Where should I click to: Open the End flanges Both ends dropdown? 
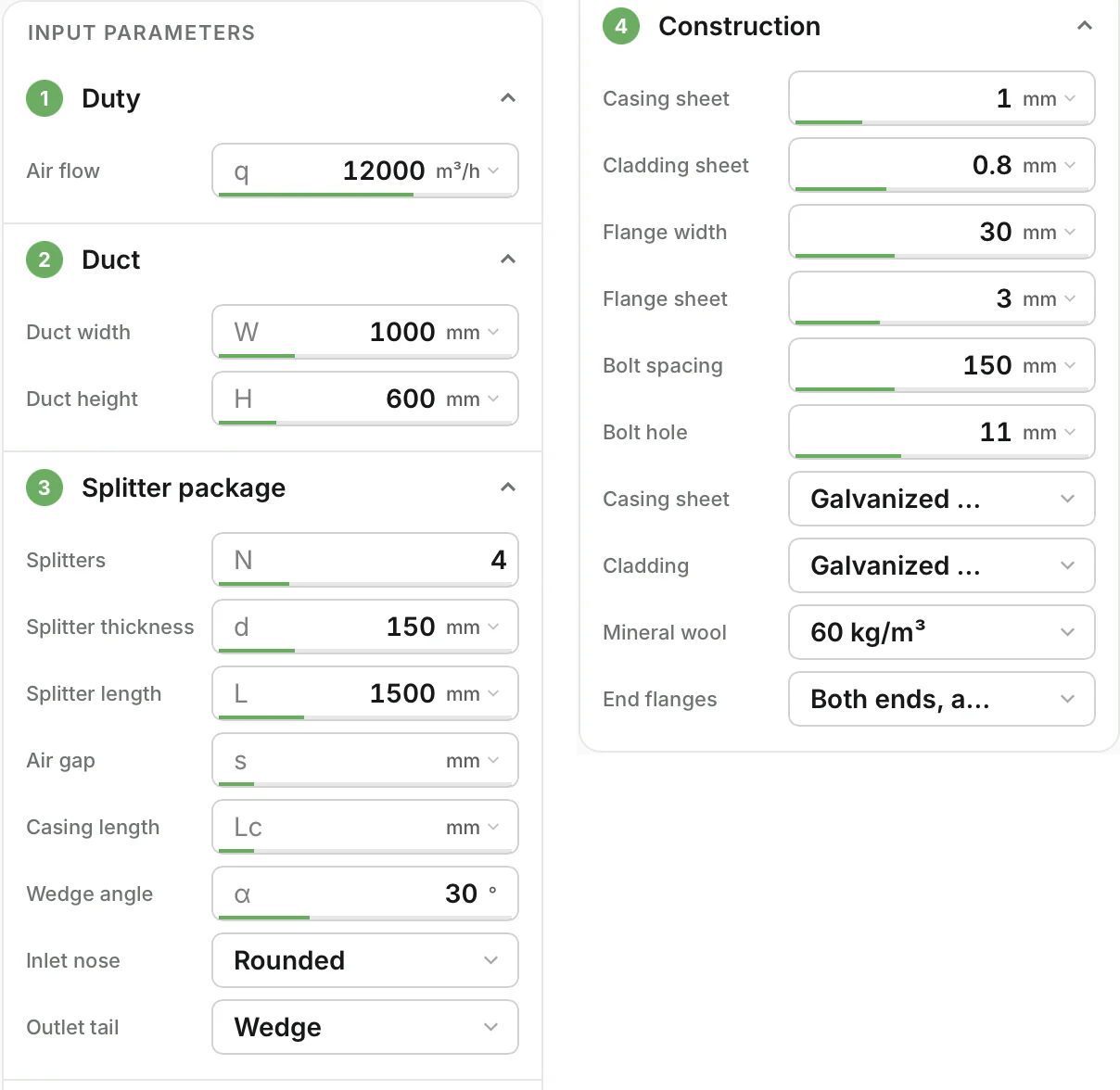(x=942, y=699)
